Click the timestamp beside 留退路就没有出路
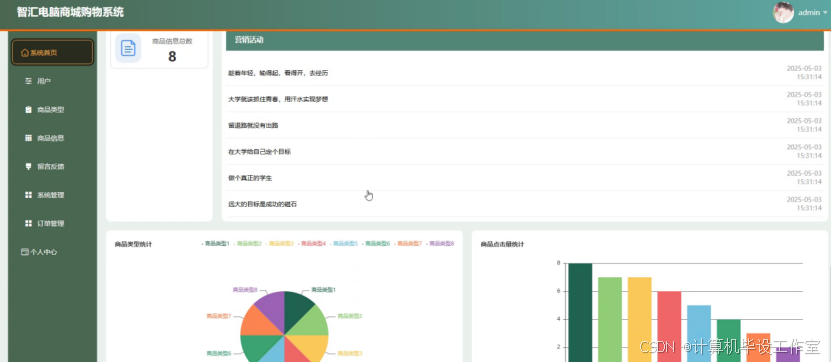The image size is (832, 363). [x=804, y=125]
